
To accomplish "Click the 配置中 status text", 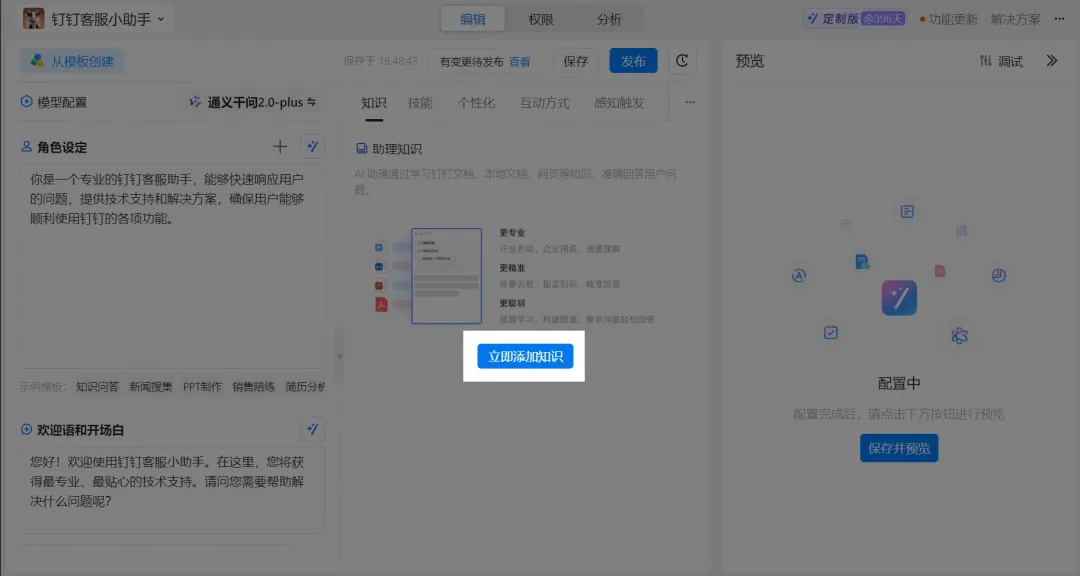I will point(899,384).
